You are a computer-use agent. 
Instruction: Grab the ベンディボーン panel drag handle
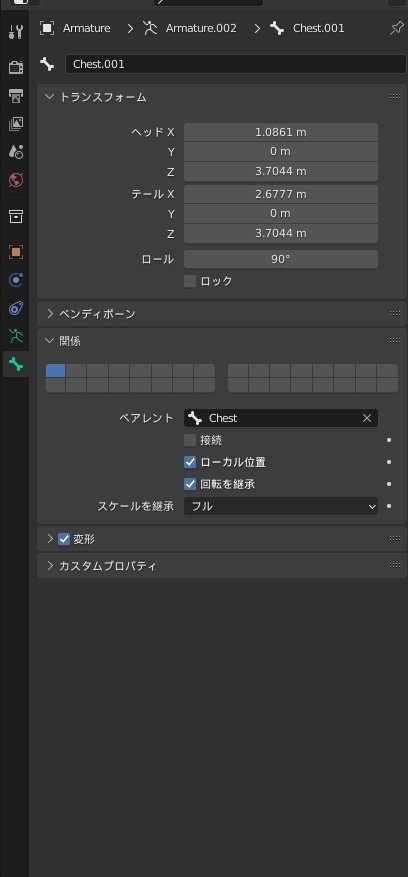(x=395, y=314)
